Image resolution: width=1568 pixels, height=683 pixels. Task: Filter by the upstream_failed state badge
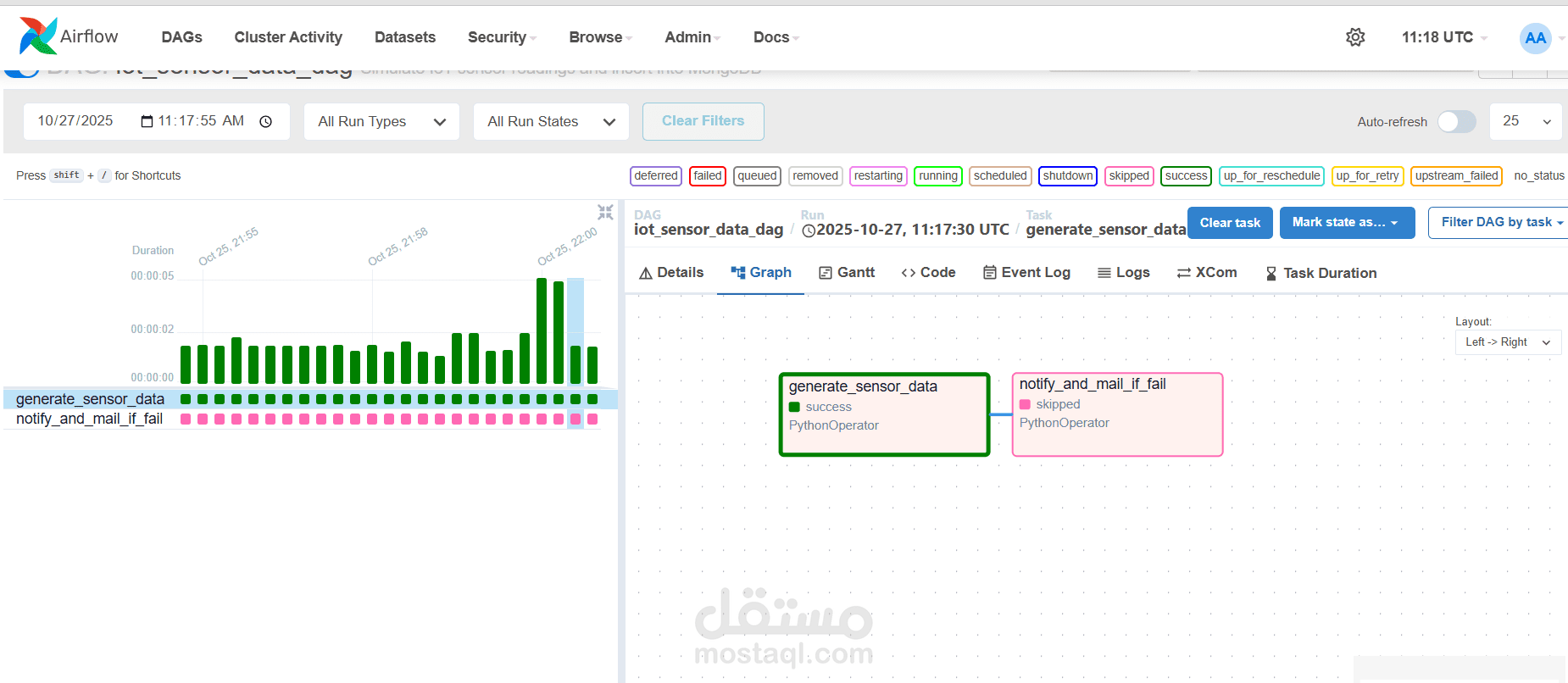1457,175
